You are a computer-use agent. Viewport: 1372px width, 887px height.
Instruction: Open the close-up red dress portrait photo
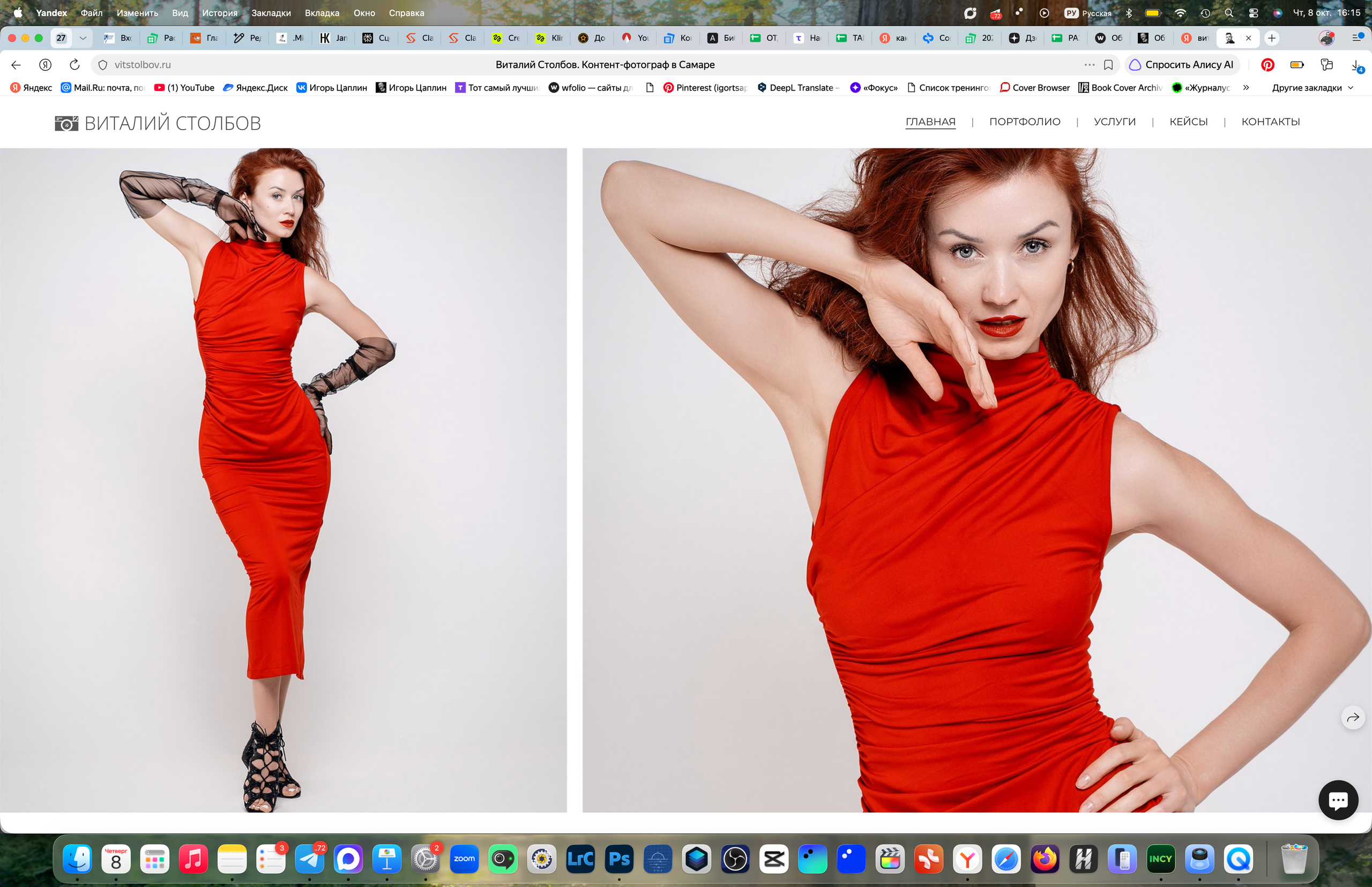coord(977,480)
